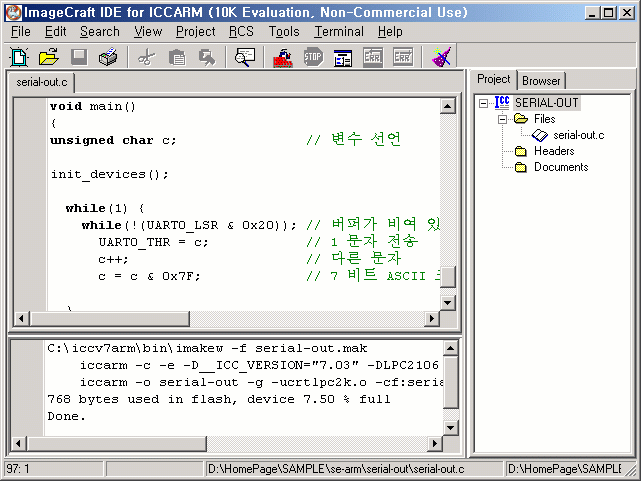Click output pane vertical scrollbar thumb
Screen dimensions: 641x481
click(450, 383)
